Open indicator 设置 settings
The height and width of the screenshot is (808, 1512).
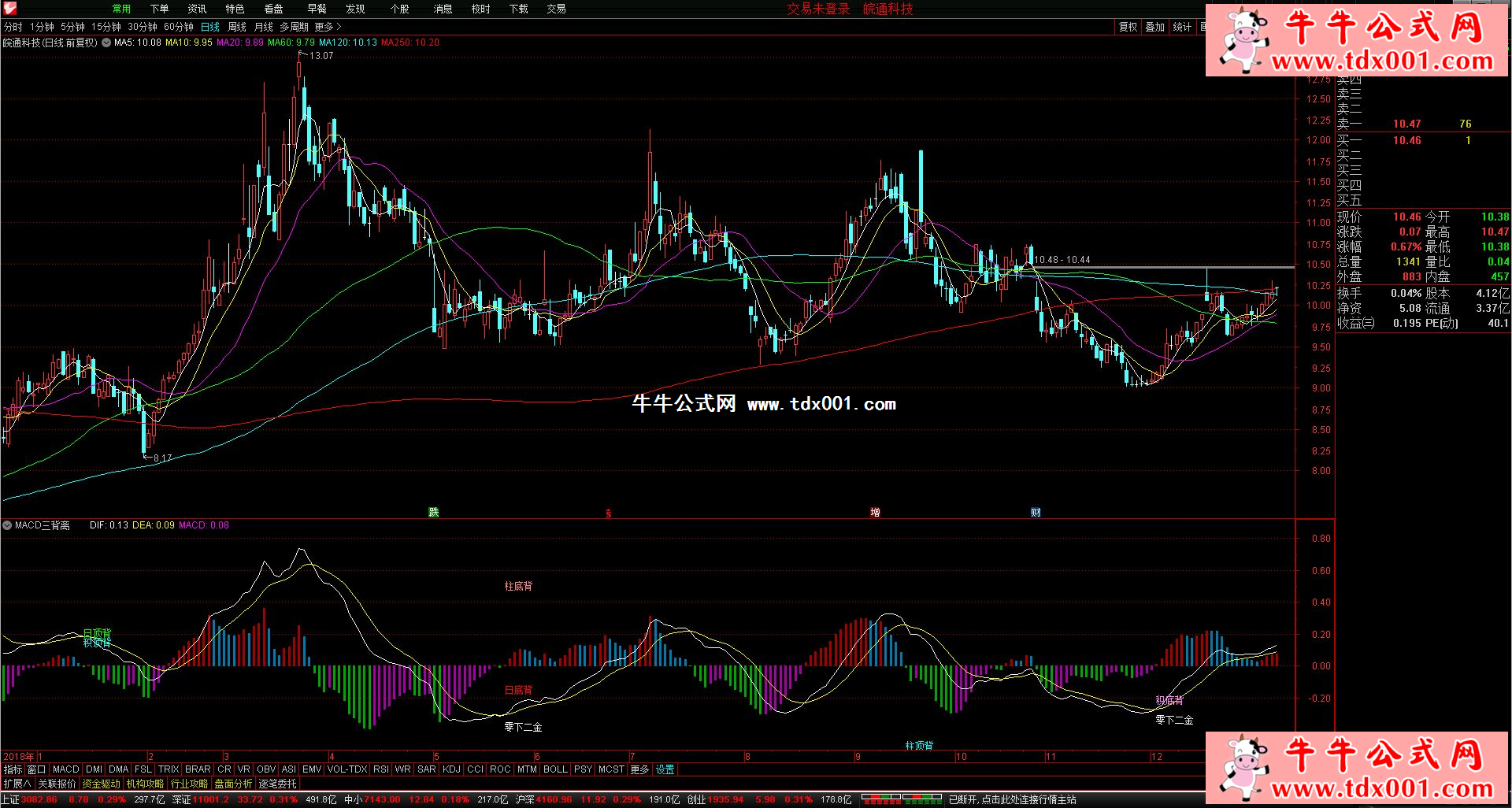point(665,769)
